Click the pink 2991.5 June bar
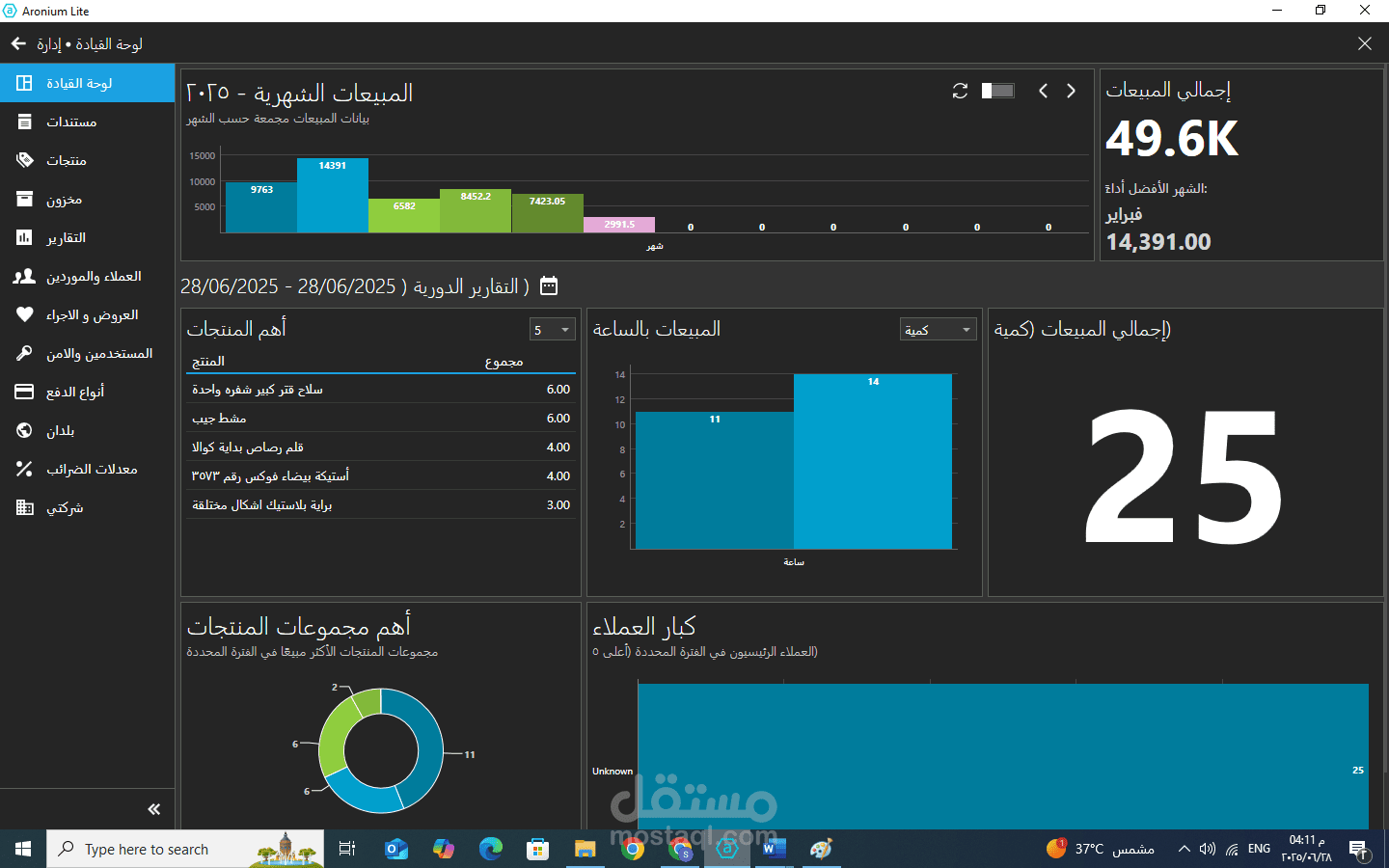The image size is (1389, 868). 619,225
